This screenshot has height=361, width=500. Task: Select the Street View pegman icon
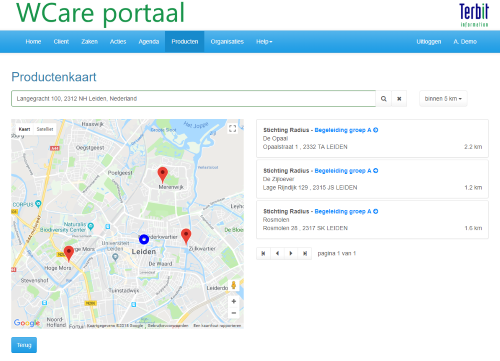234,285
